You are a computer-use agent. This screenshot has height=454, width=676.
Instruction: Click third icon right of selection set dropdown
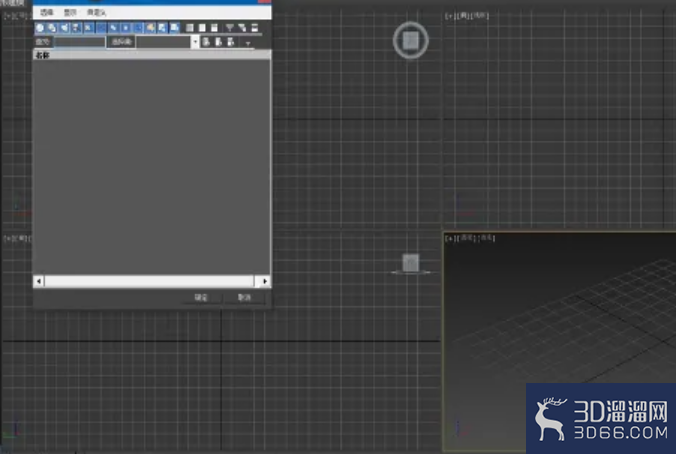pos(231,42)
